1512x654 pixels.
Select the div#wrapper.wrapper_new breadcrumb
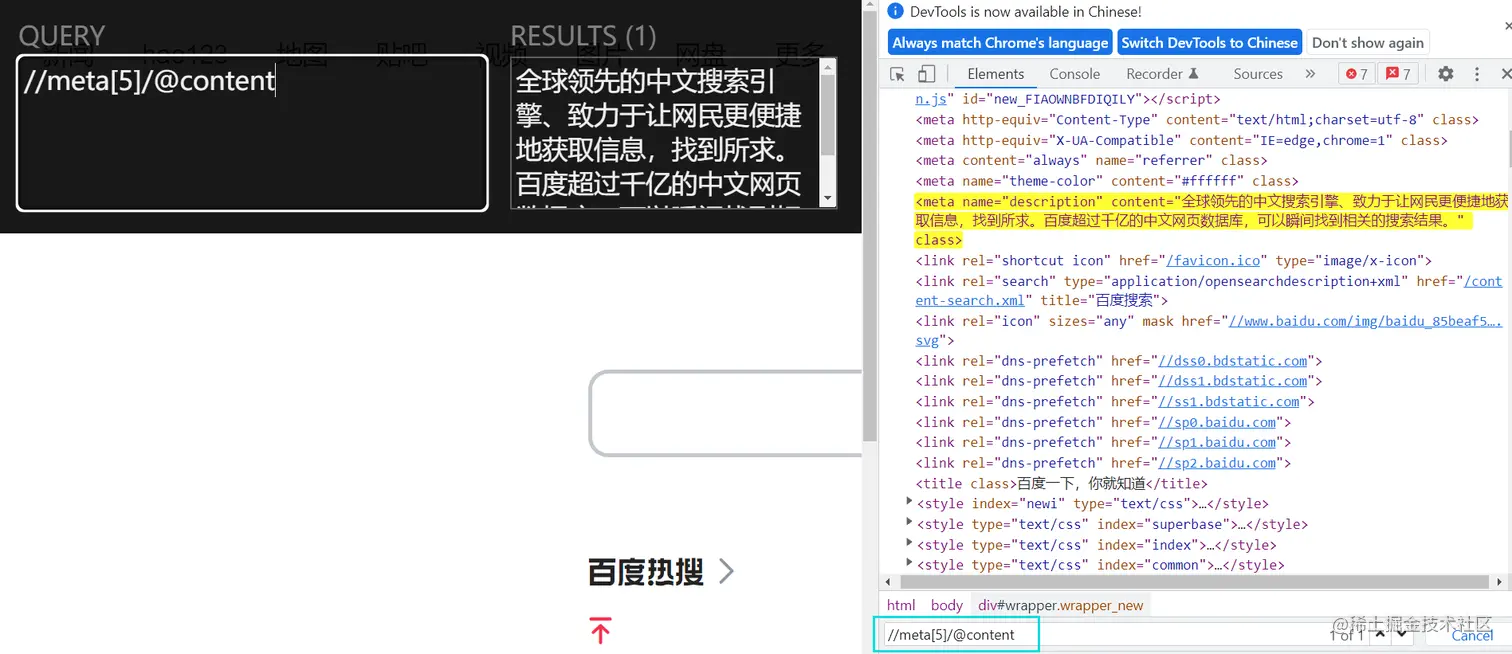[x=1060, y=605]
